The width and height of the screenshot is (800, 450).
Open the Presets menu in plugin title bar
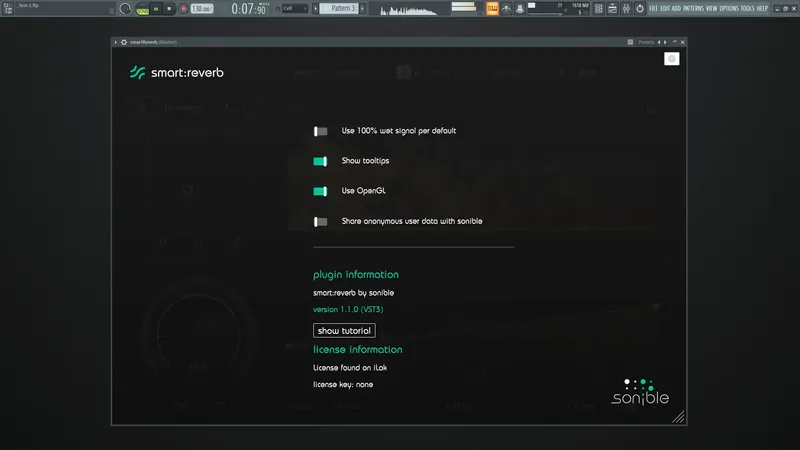click(x=646, y=42)
